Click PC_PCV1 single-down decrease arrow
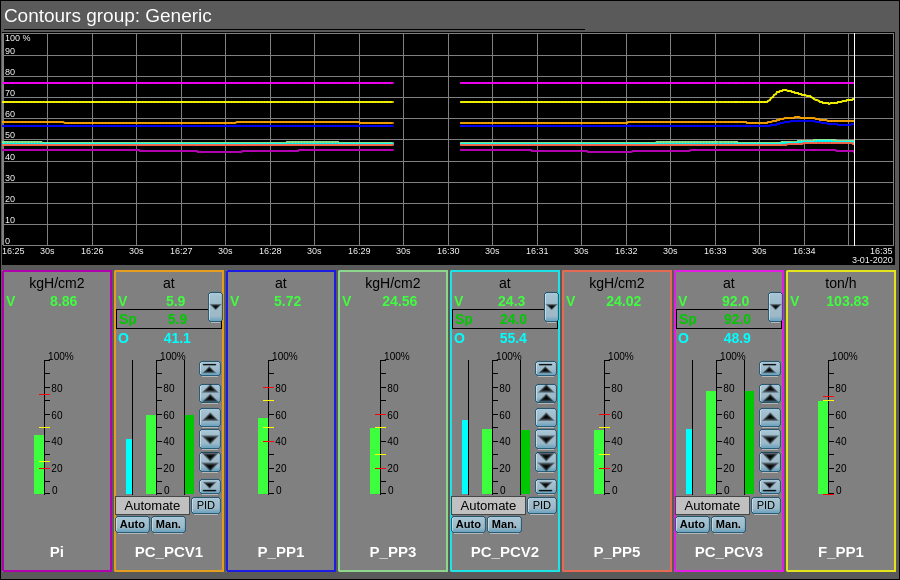Screen dimensions: 900x580 click(209, 439)
